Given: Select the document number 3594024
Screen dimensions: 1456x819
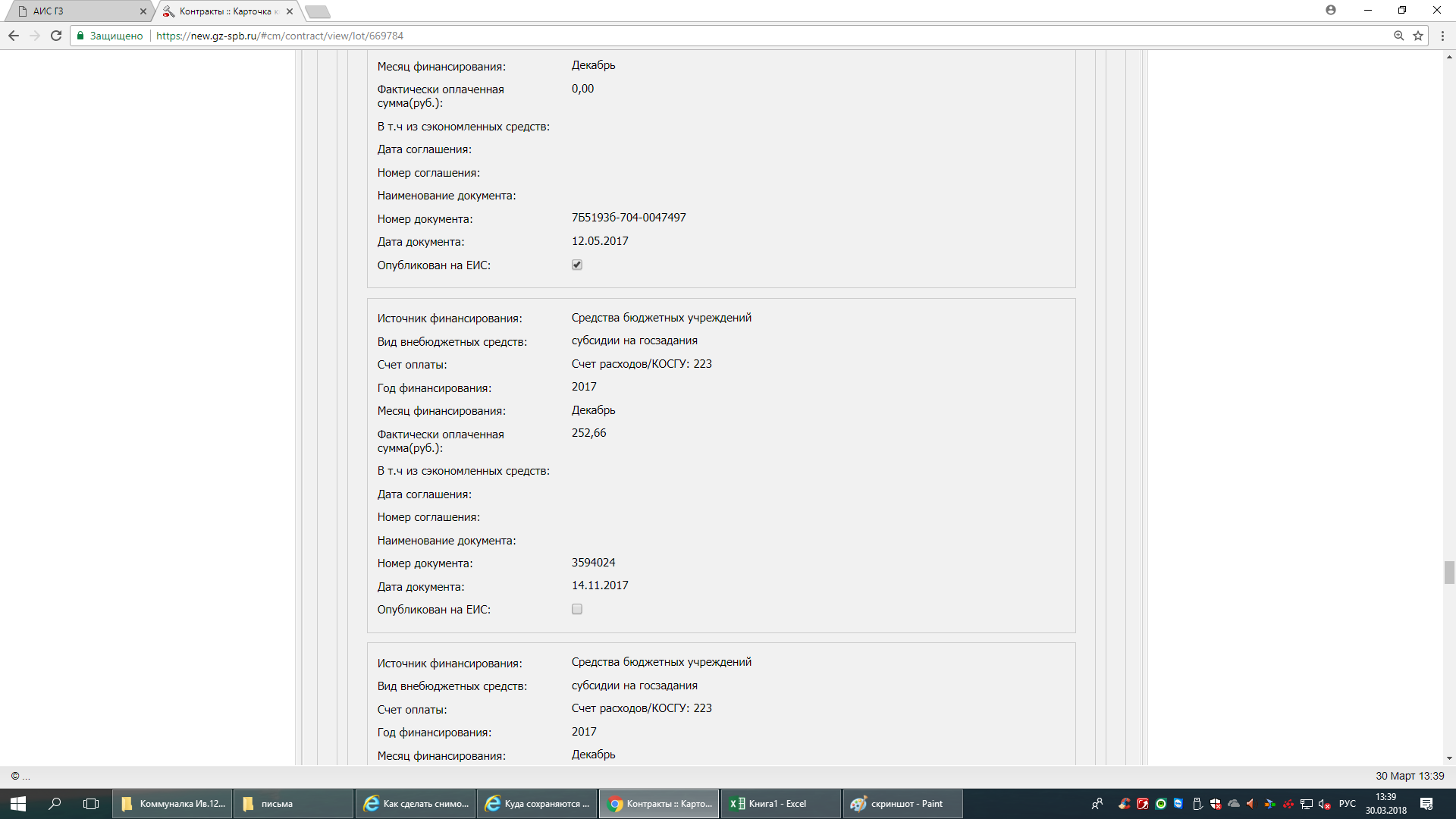Looking at the screenshot, I should pyautogui.click(x=594, y=563).
